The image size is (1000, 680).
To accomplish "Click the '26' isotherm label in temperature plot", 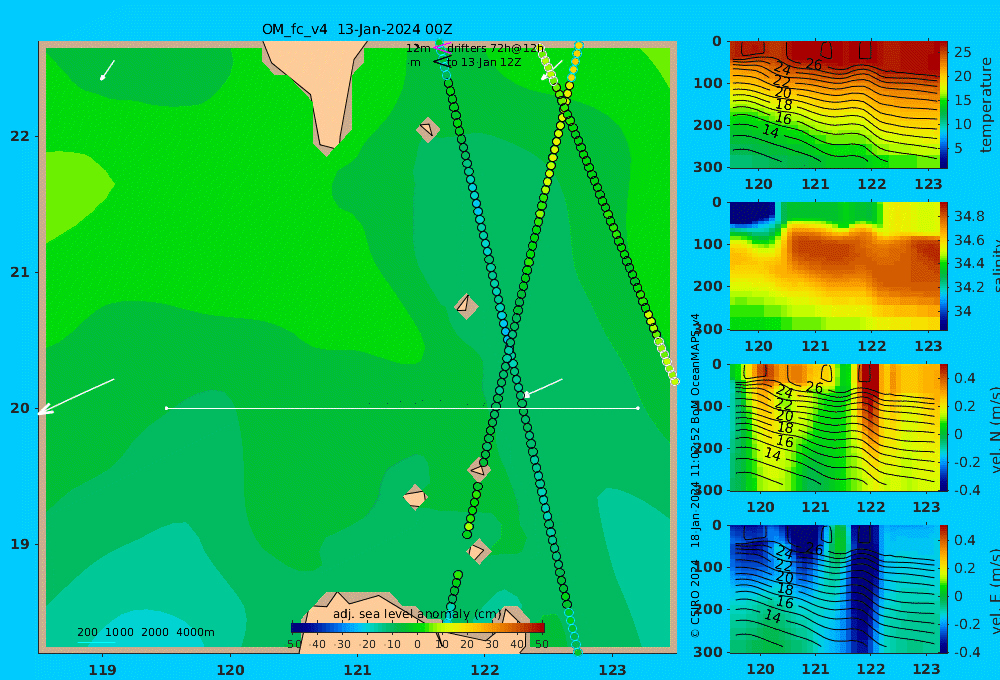I will 813,64.
